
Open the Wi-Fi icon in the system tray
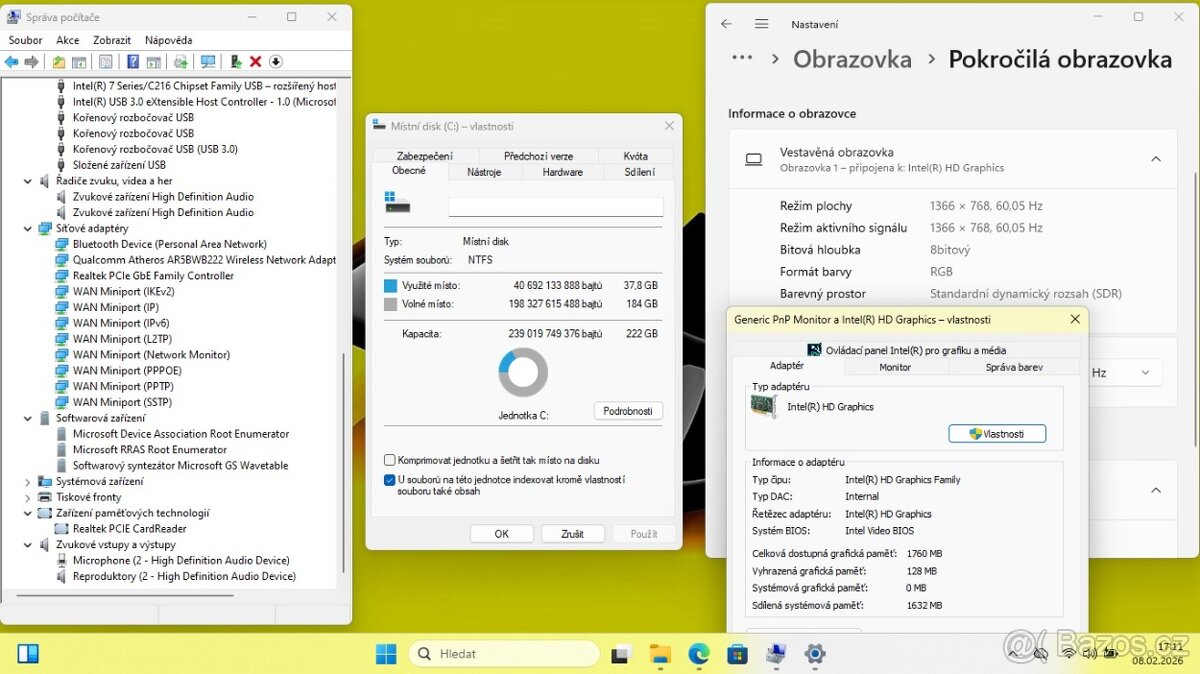pyautogui.click(x=1069, y=655)
